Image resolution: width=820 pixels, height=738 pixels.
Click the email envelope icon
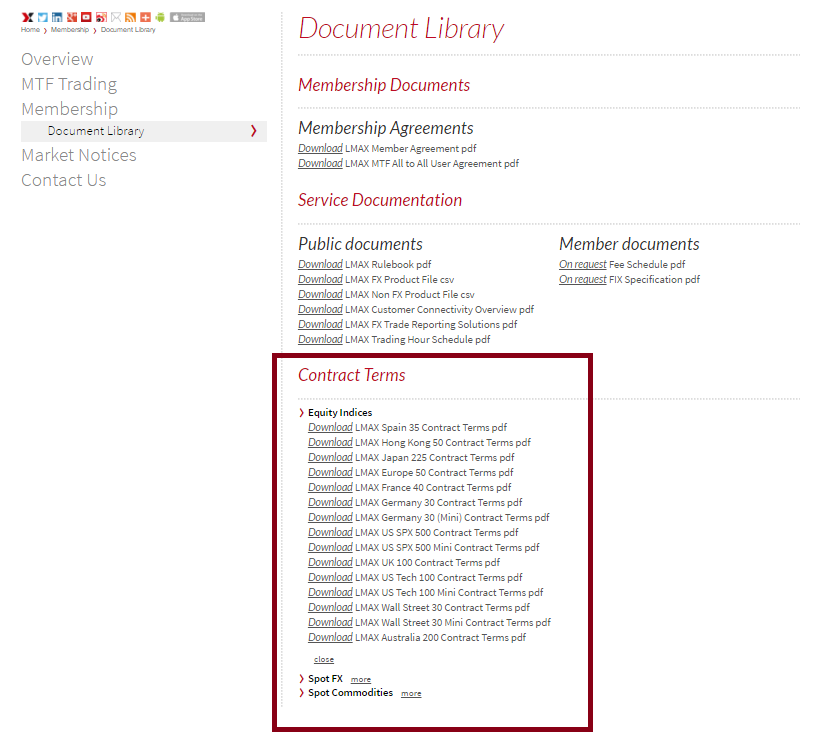[x=116, y=17]
